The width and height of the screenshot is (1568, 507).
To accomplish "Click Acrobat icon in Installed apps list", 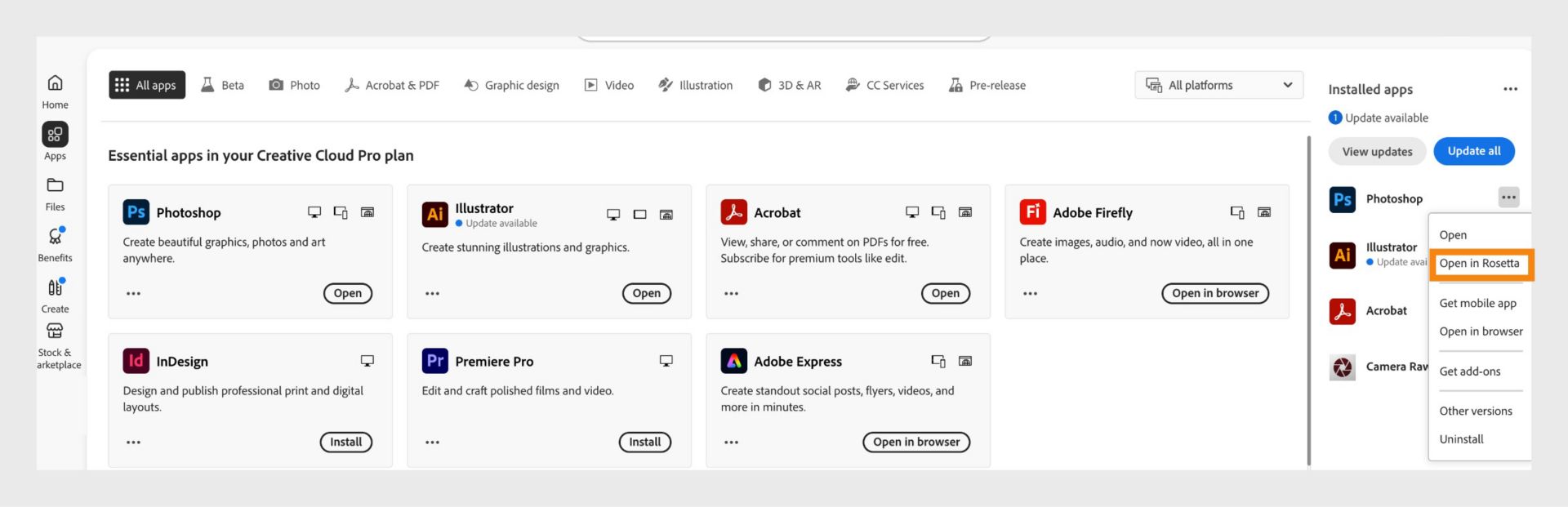I will [x=1343, y=311].
